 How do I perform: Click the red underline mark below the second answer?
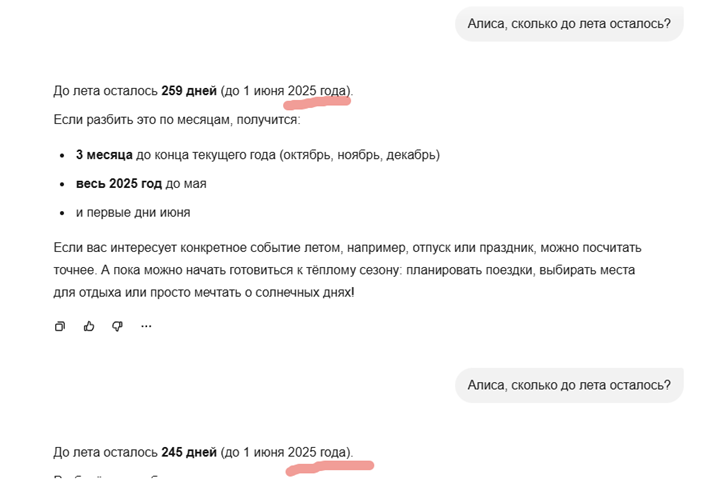point(330,468)
